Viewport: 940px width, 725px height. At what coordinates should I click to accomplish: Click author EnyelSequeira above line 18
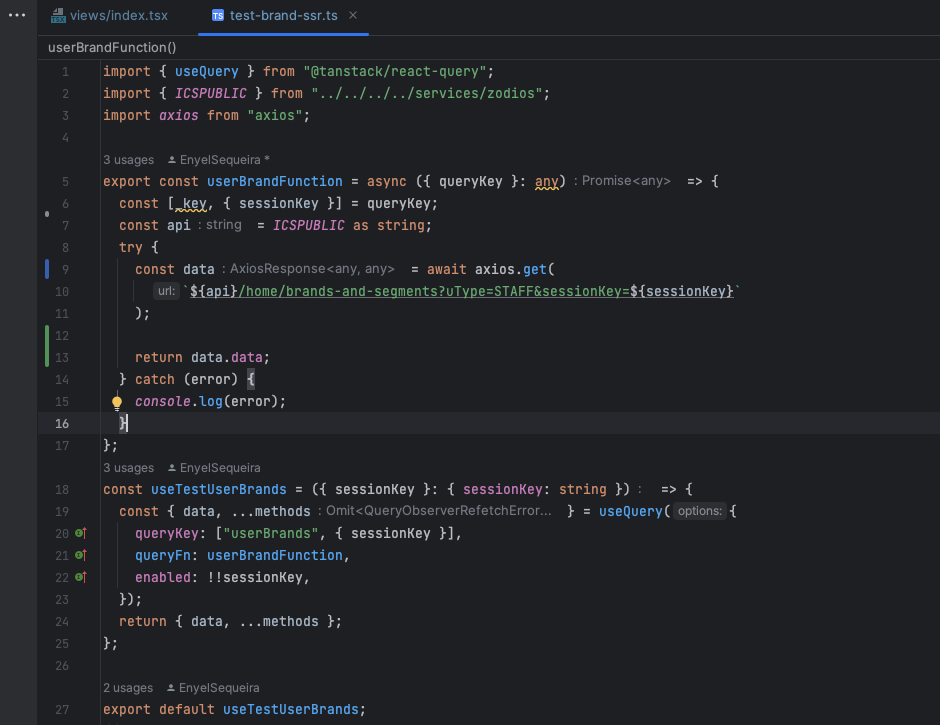coord(214,468)
